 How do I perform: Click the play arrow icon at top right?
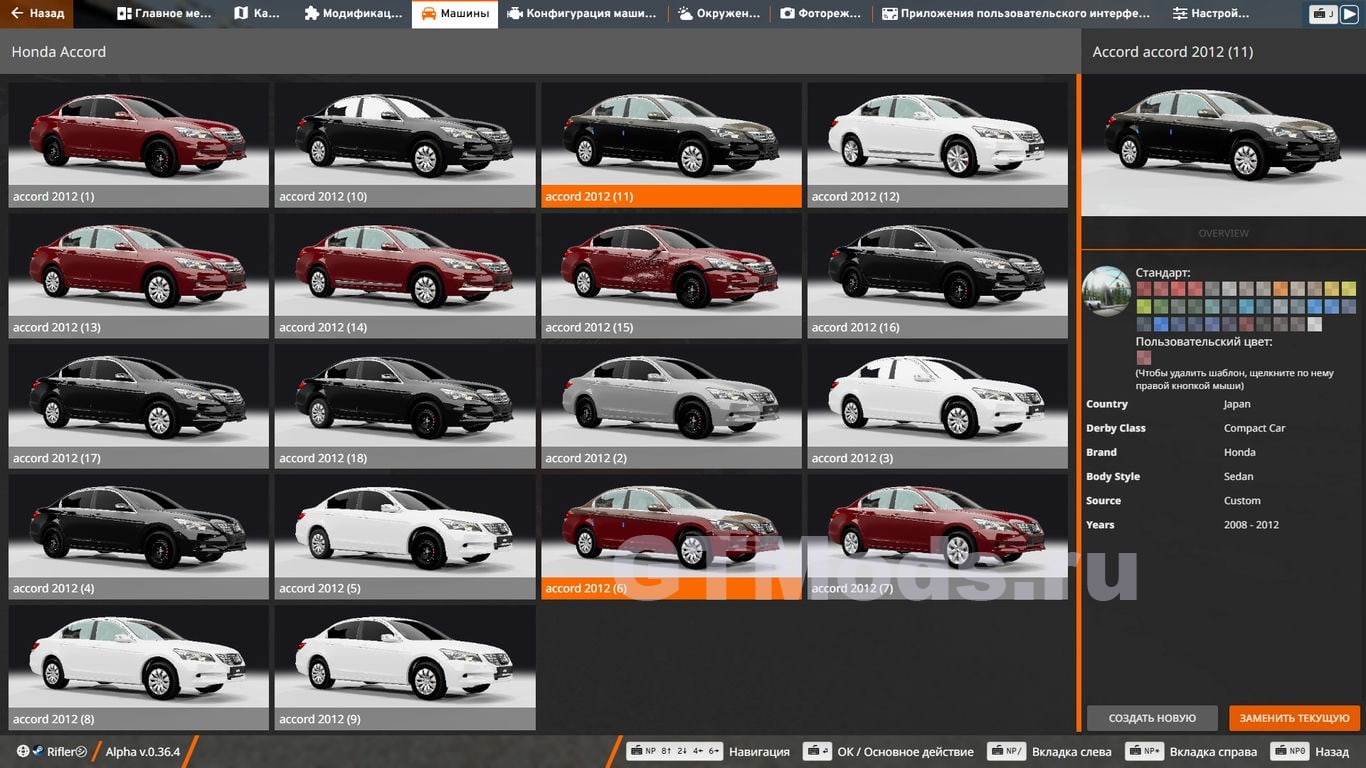[1349, 14]
